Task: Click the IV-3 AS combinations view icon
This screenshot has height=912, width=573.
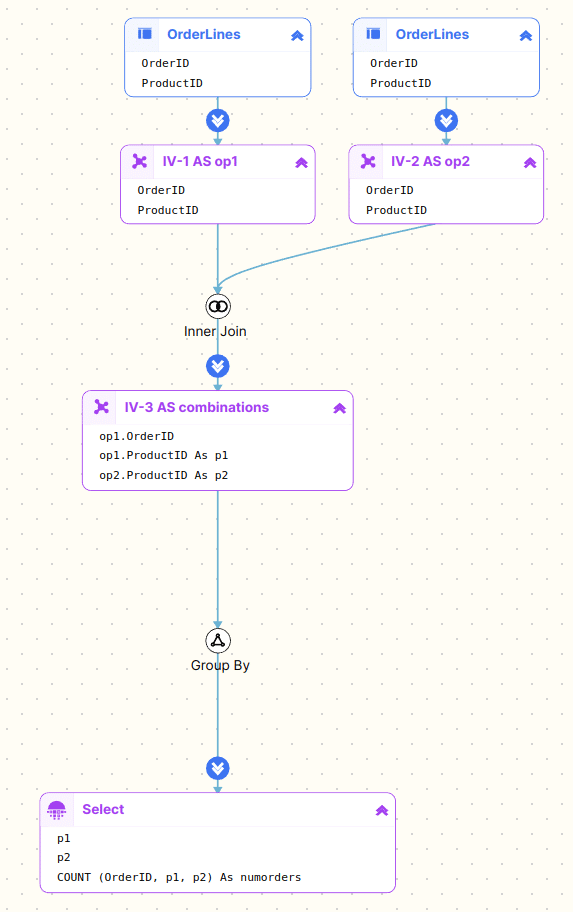Action: tap(101, 407)
